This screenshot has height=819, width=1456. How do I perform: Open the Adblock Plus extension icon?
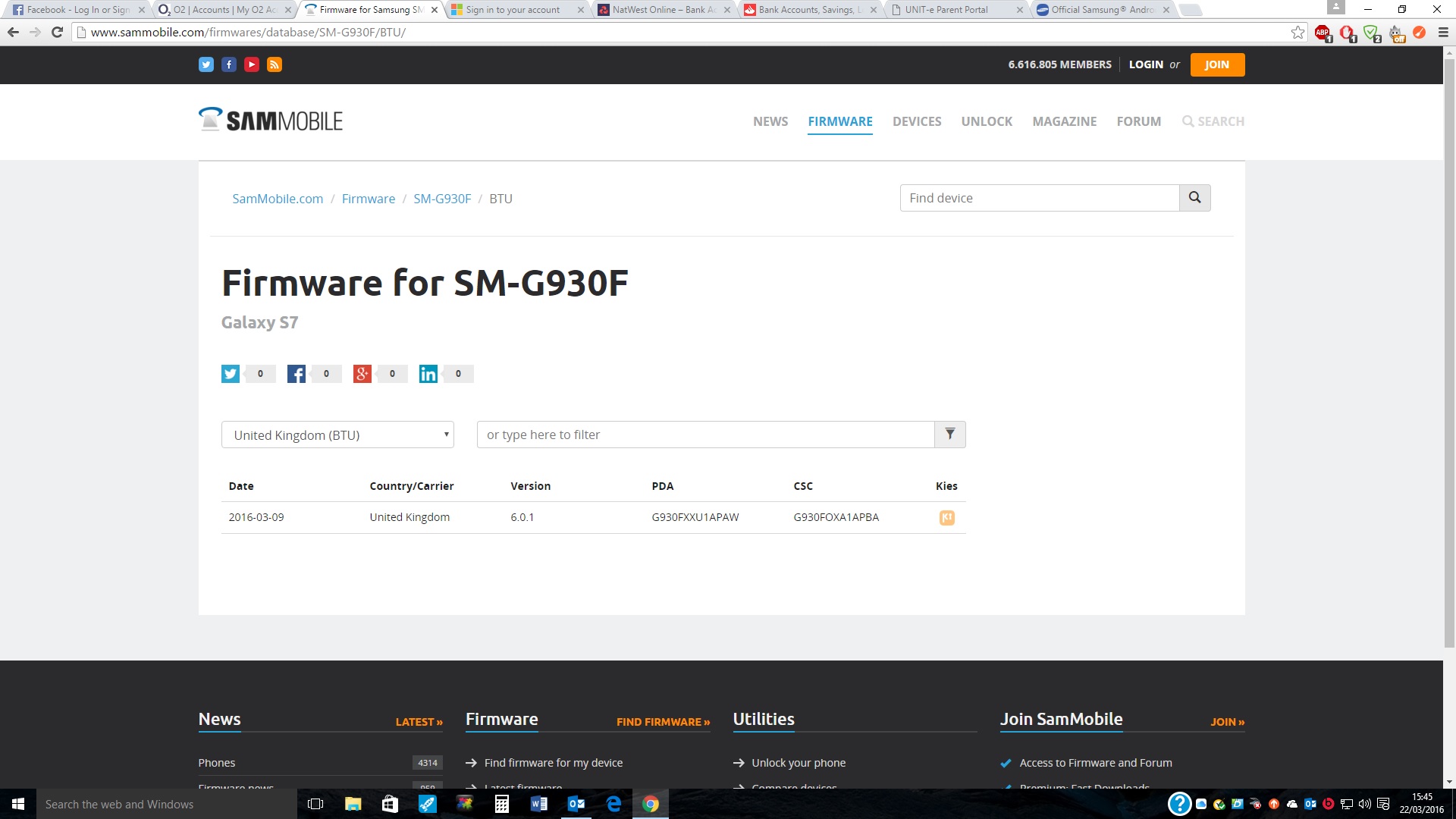point(1323,33)
